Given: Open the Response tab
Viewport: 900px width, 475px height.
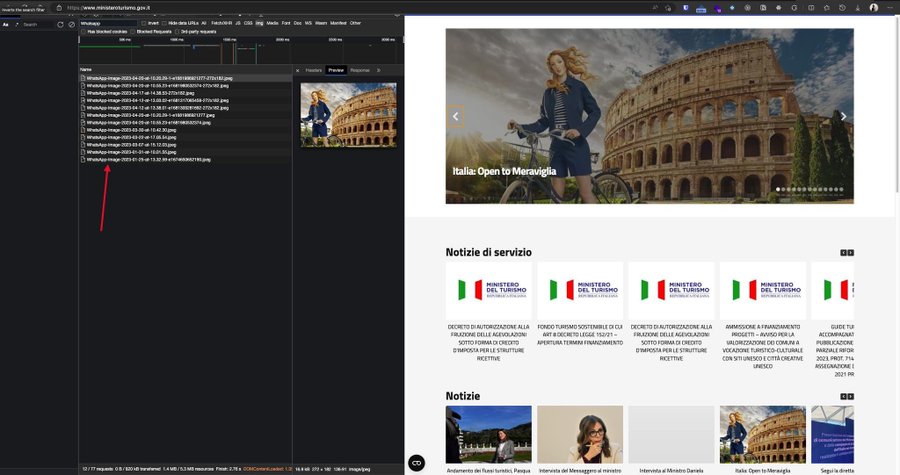Looking at the screenshot, I should click(359, 70).
